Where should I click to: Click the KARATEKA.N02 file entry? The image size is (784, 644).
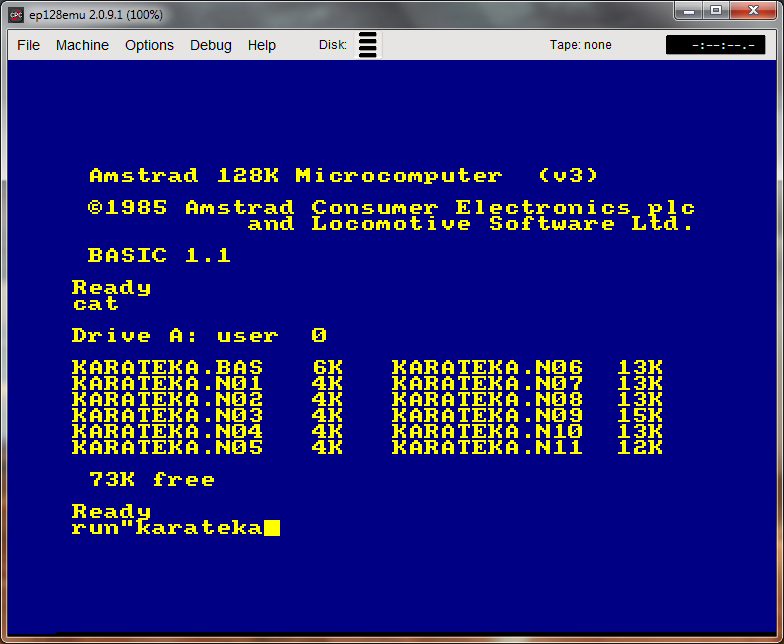point(167,400)
